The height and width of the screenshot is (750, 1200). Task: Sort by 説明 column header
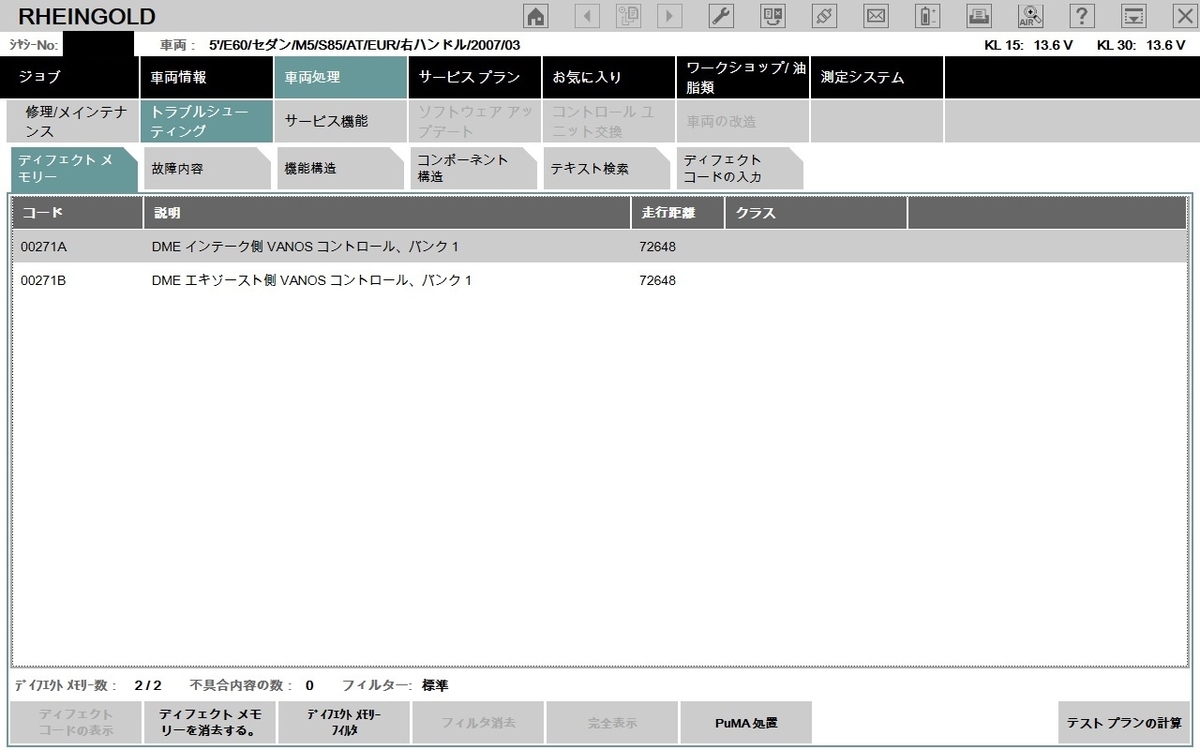point(388,213)
